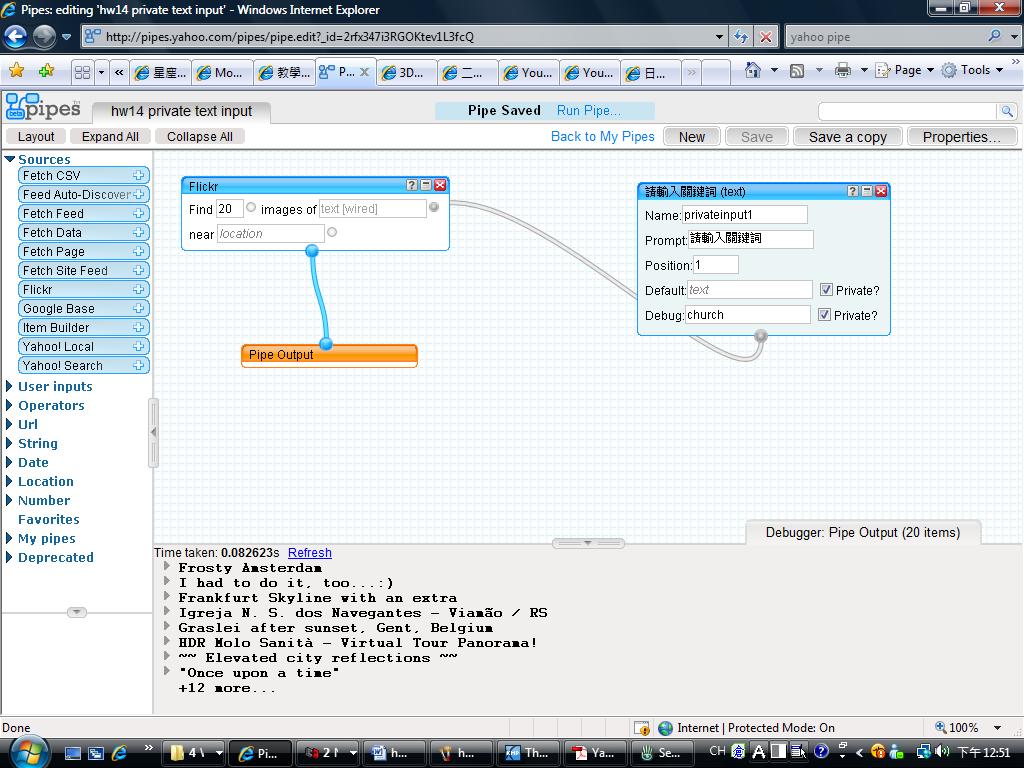Expand the User inputs category
This screenshot has height=768, width=1024.
(x=9, y=386)
